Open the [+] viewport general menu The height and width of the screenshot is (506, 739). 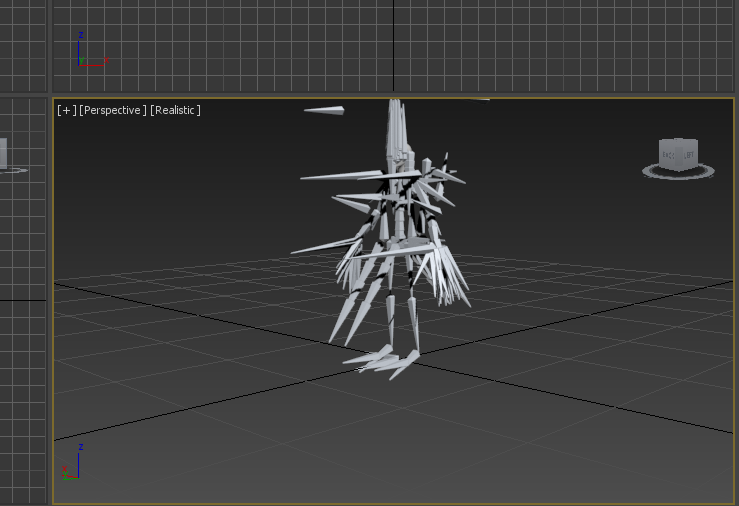(66, 110)
